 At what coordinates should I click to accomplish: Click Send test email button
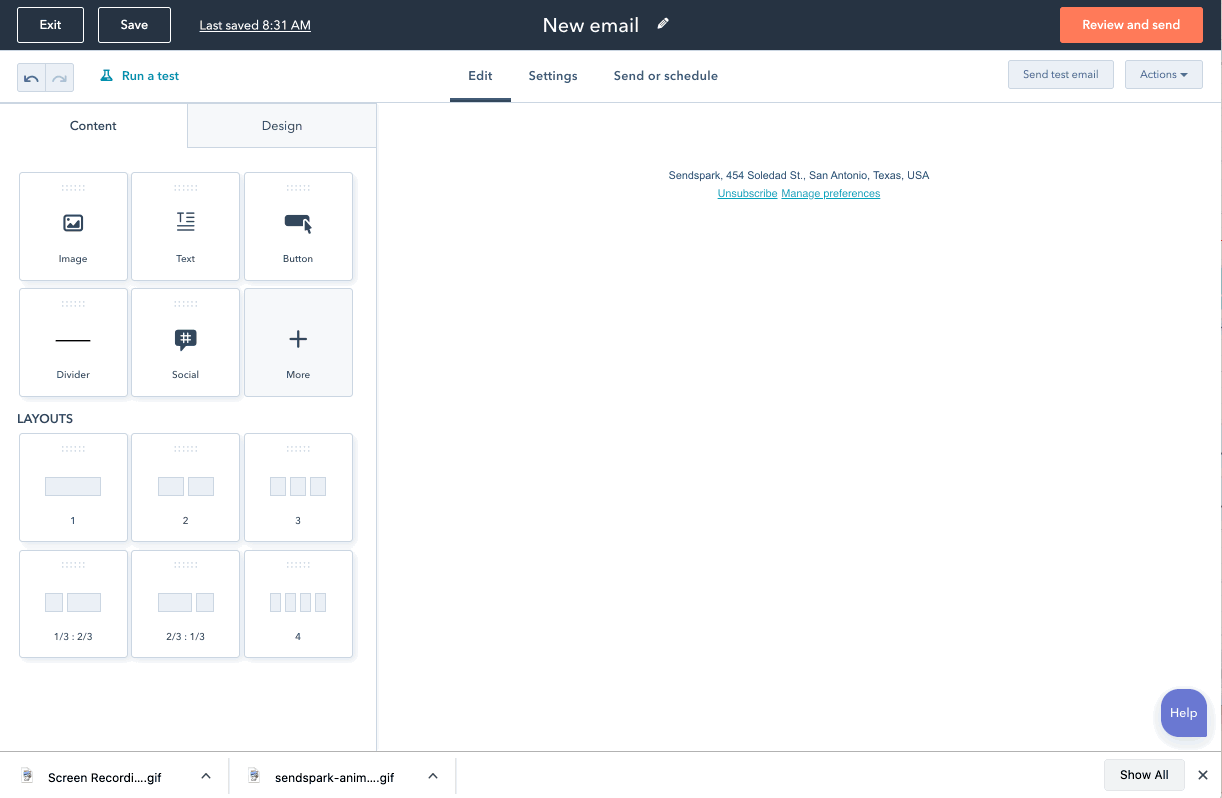coord(1060,75)
